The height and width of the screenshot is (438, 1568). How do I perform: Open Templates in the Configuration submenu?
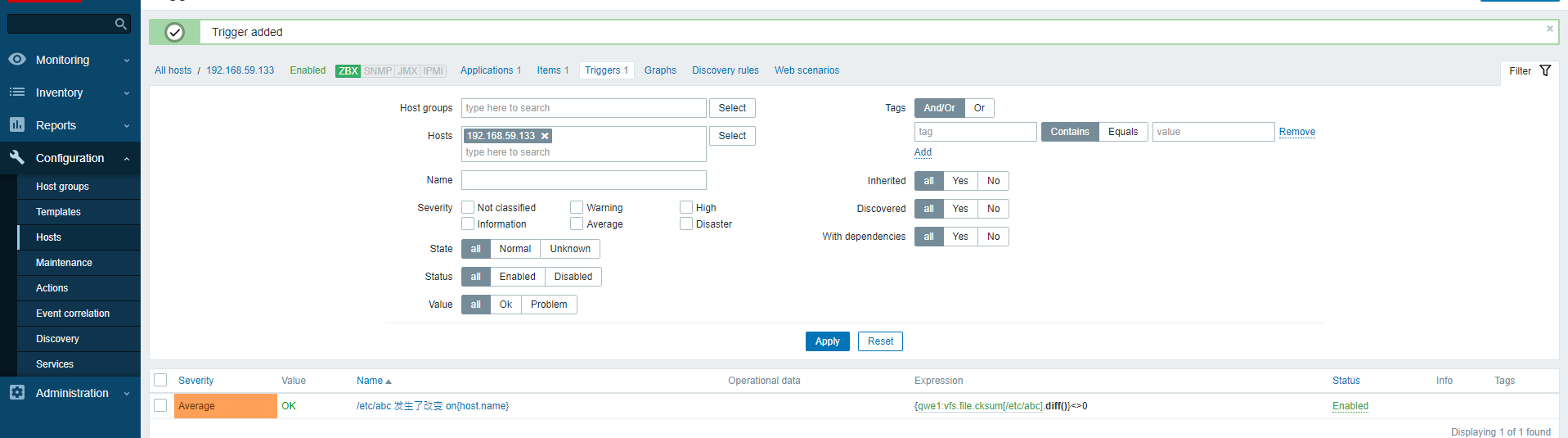58,212
